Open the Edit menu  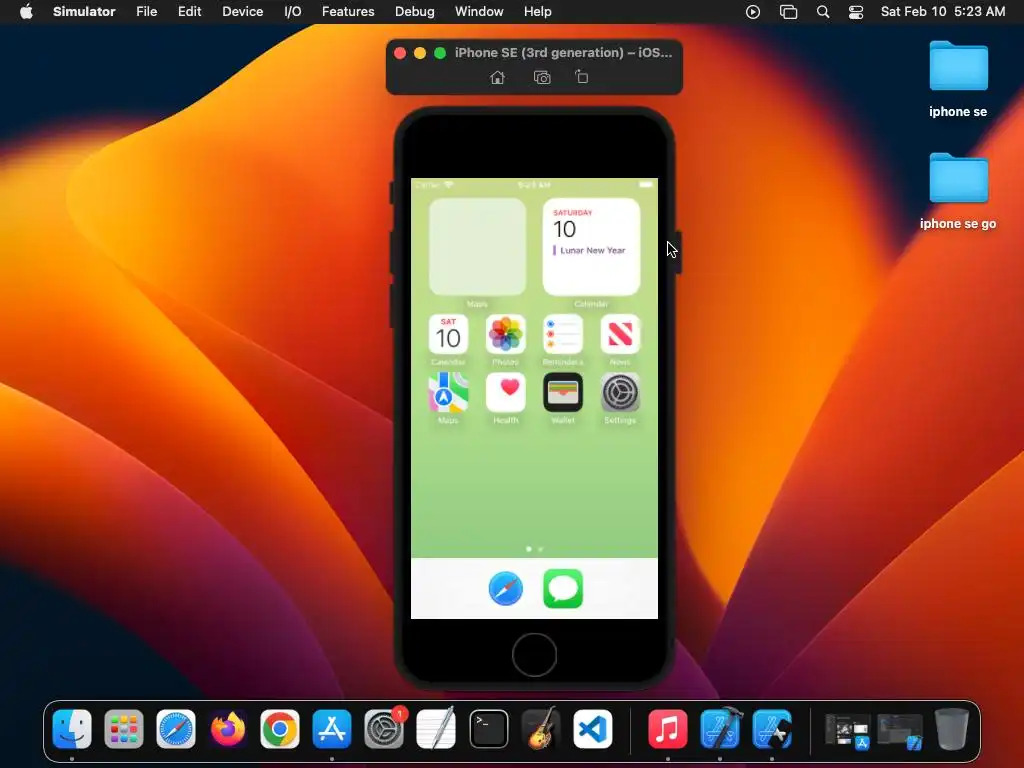pos(189,12)
